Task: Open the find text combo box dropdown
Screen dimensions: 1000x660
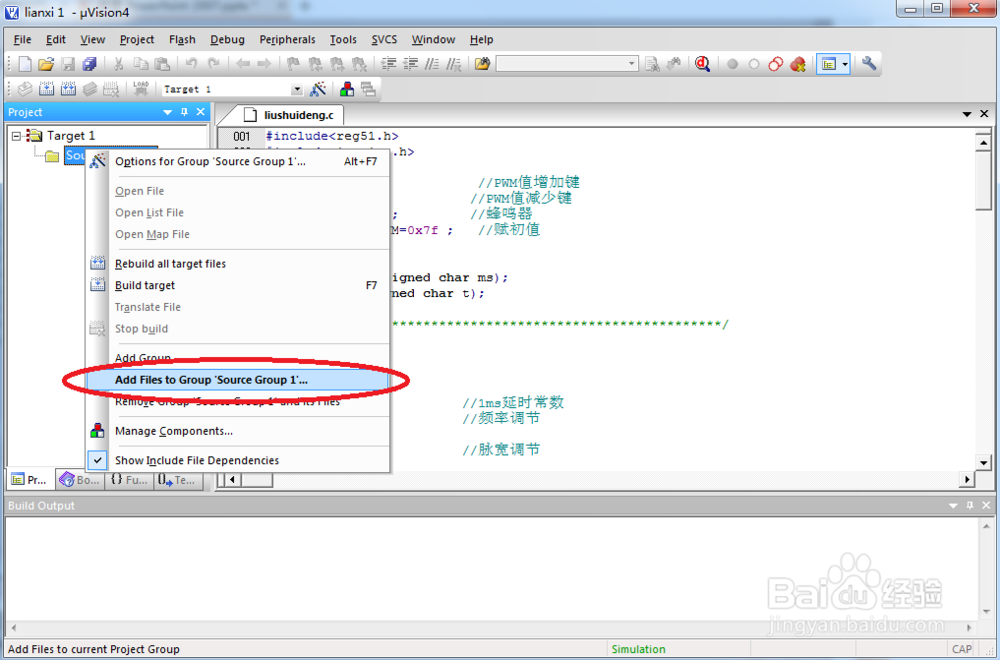Action: coord(631,64)
